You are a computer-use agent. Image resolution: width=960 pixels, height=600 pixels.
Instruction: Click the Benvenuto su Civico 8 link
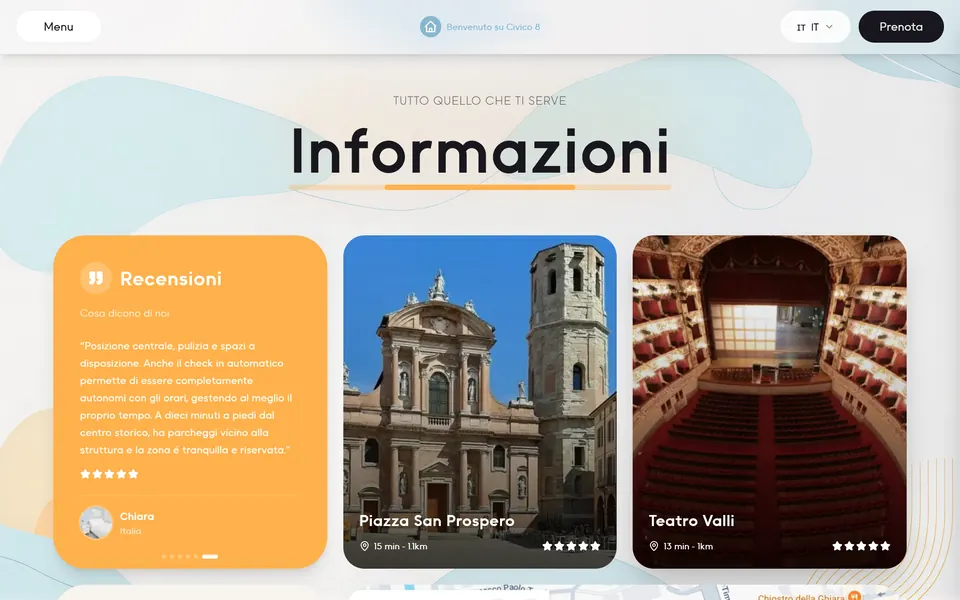pyautogui.click(x=493, y=27)
